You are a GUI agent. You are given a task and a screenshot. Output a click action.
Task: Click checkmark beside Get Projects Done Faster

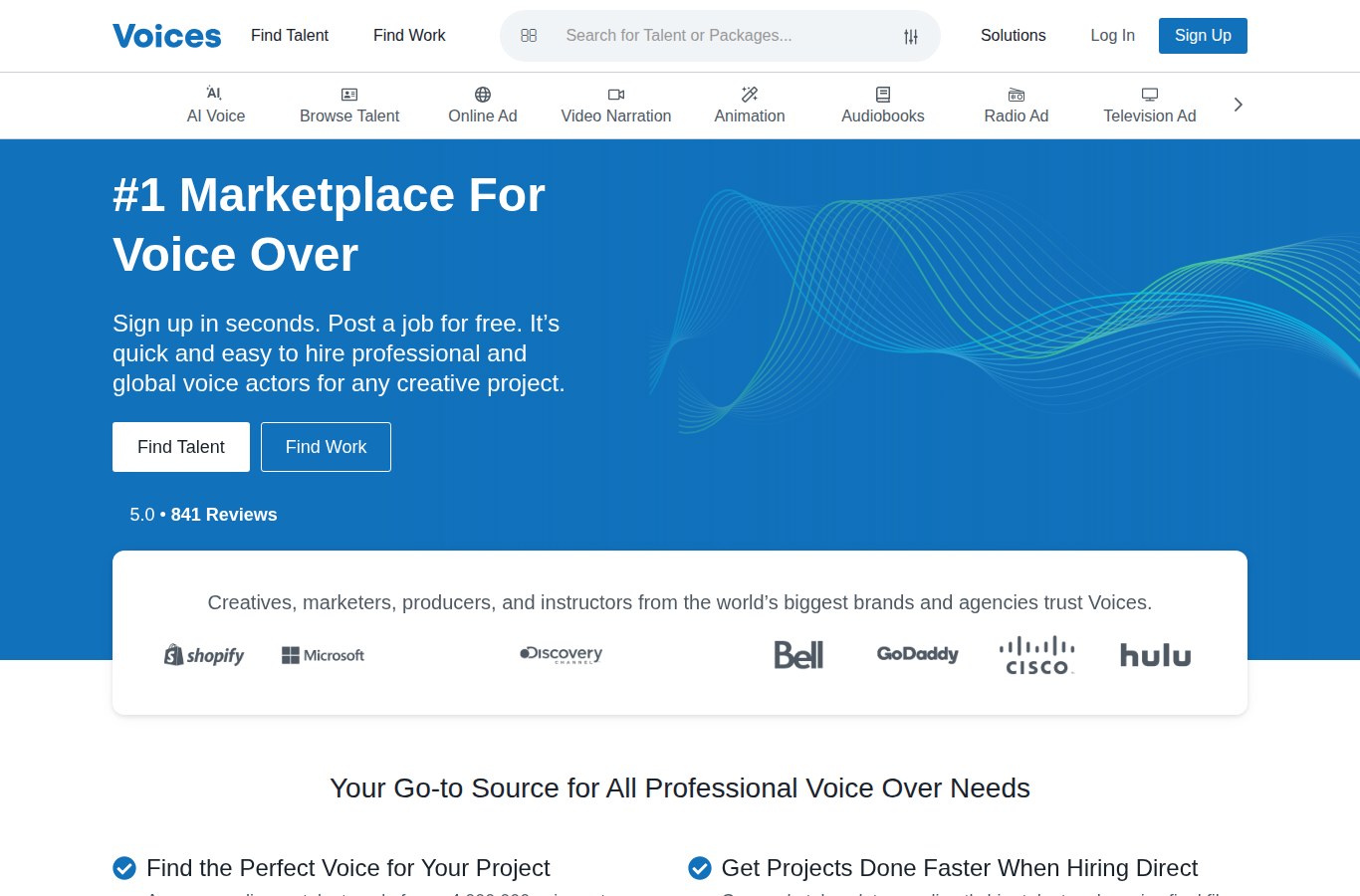pos(700,868)
